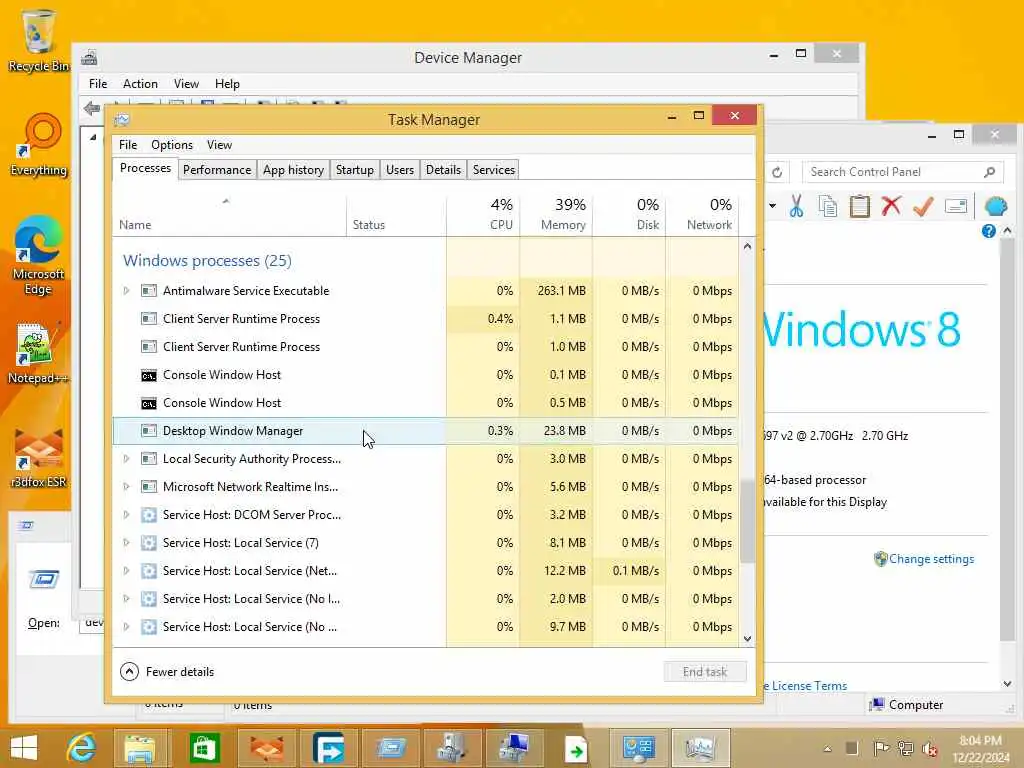Image resolution: width=1024 pixels, height=768 pixels.
Task: Expand Antimalware Service Executable row
Action: (127, 291)
